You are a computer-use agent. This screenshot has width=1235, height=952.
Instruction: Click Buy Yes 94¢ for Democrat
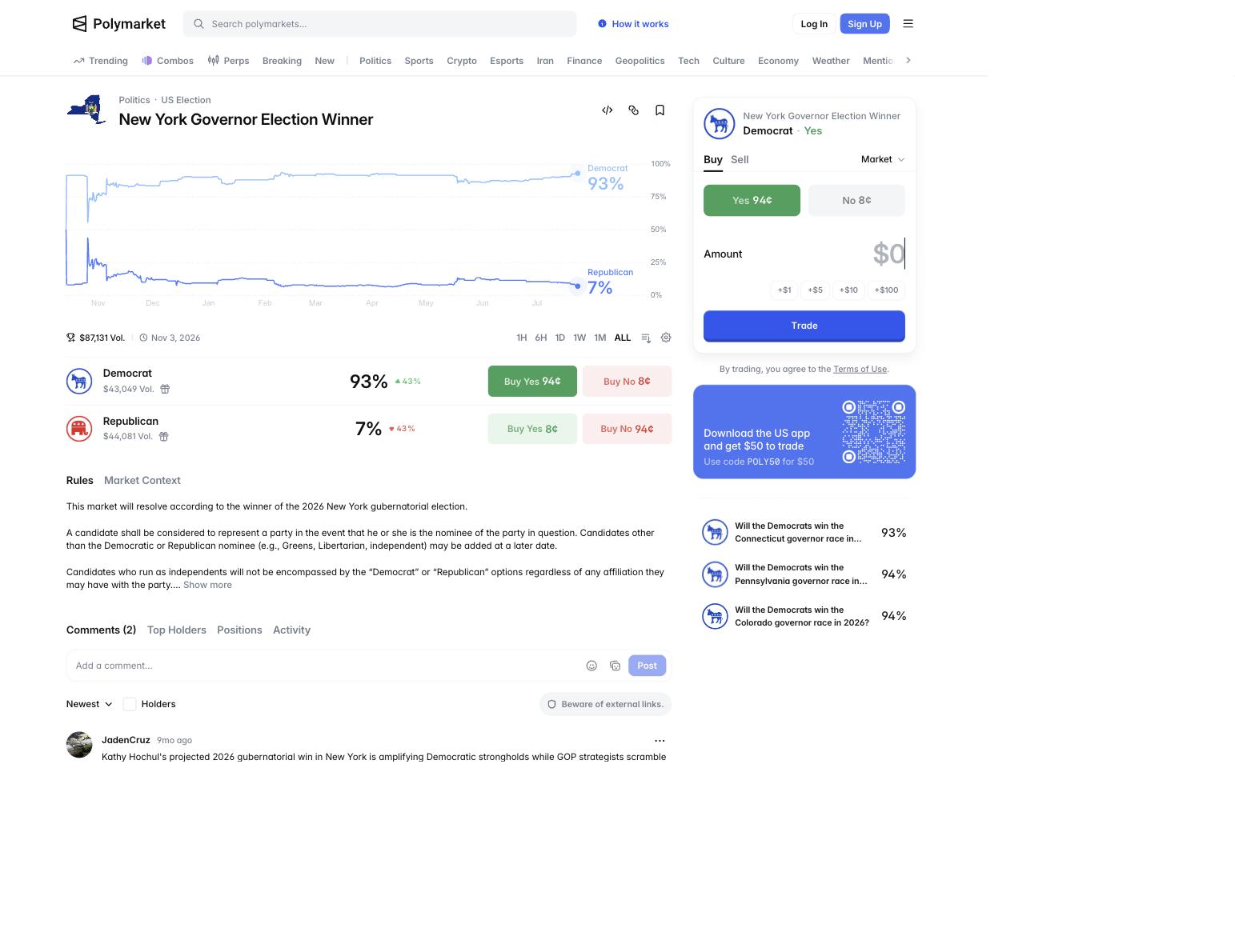point(532,382)
